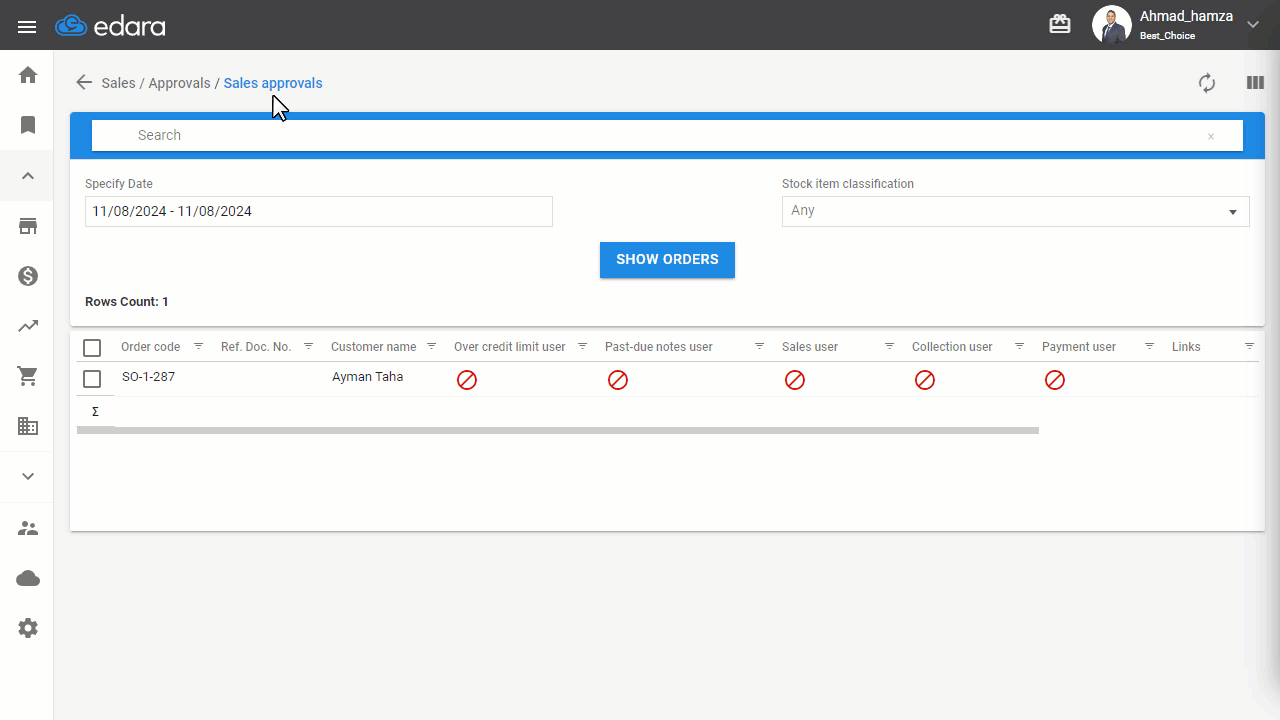The width and height of the screenshot is (1280, 720).
Task: Click the Ahmad_hamza profile avatar
Action: point(1111,25)
